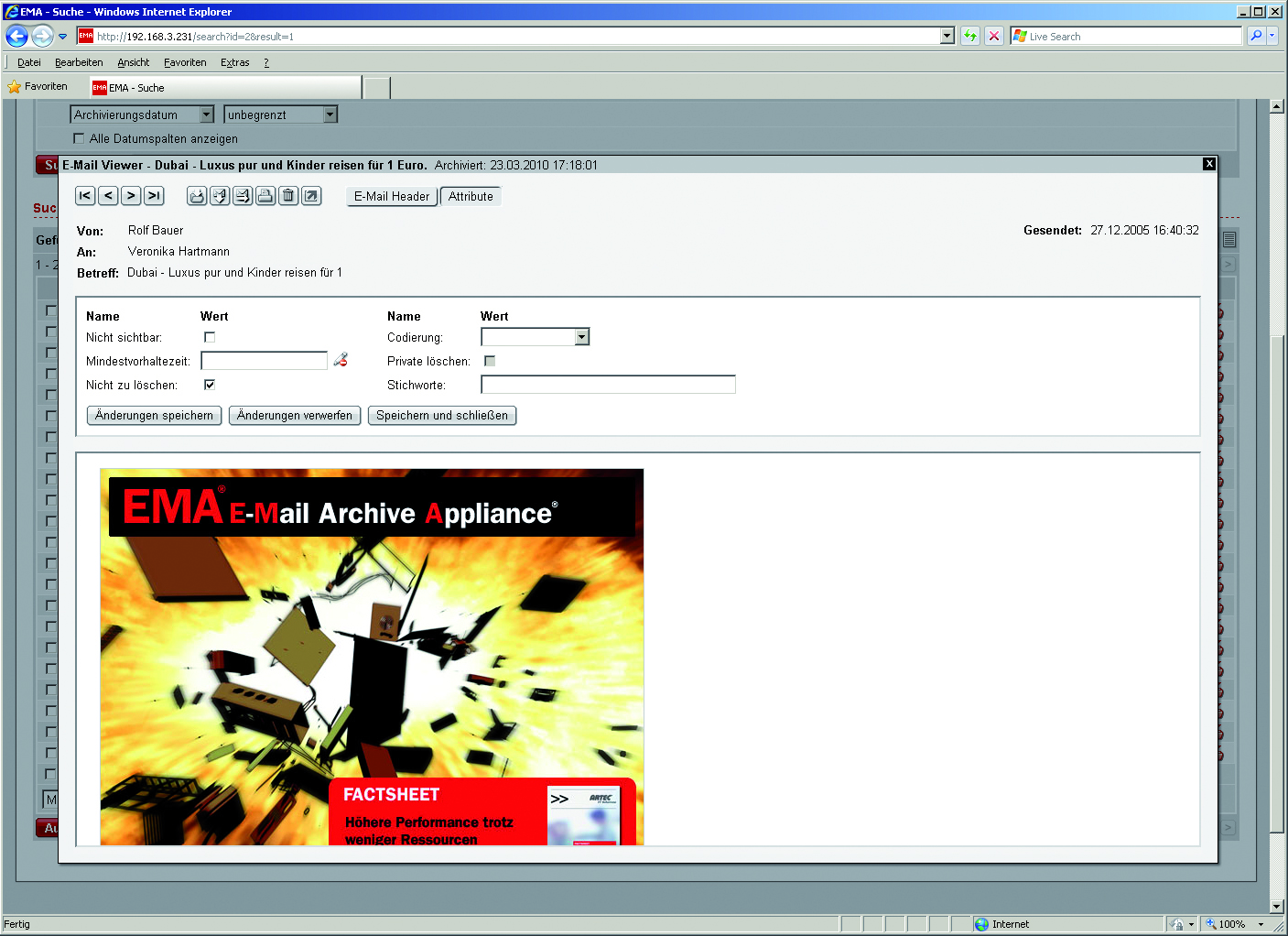Delete the e-mail with the trash icon
This screenshot has width=1288, height=936.
click(x=288, y=196)
